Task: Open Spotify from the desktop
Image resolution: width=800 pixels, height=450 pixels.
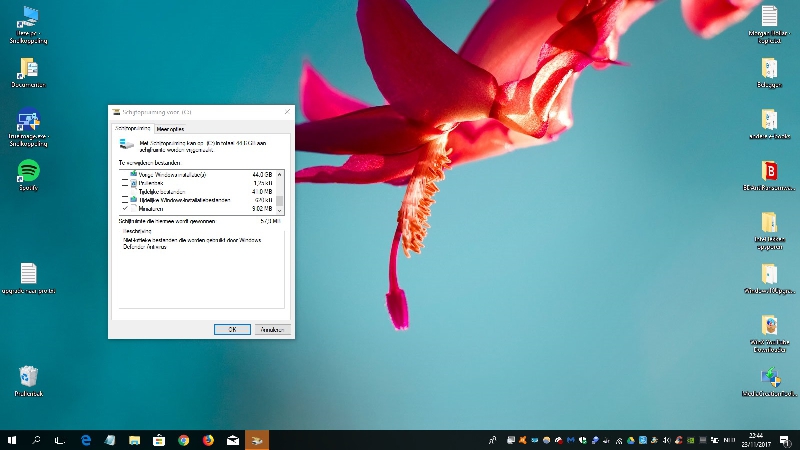Action: pos(28,171)
